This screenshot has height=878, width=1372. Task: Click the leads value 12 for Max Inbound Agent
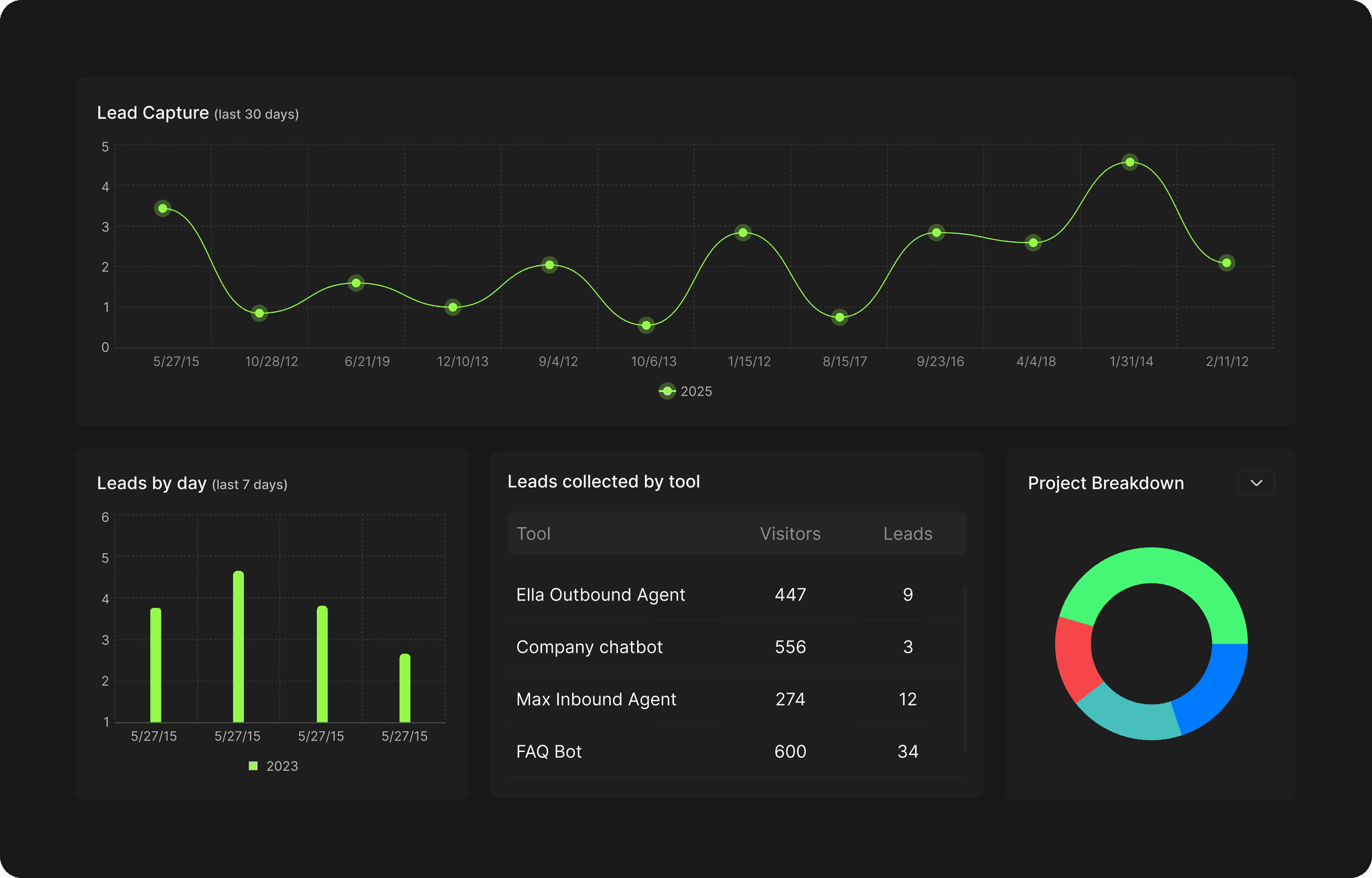[908, 699]
